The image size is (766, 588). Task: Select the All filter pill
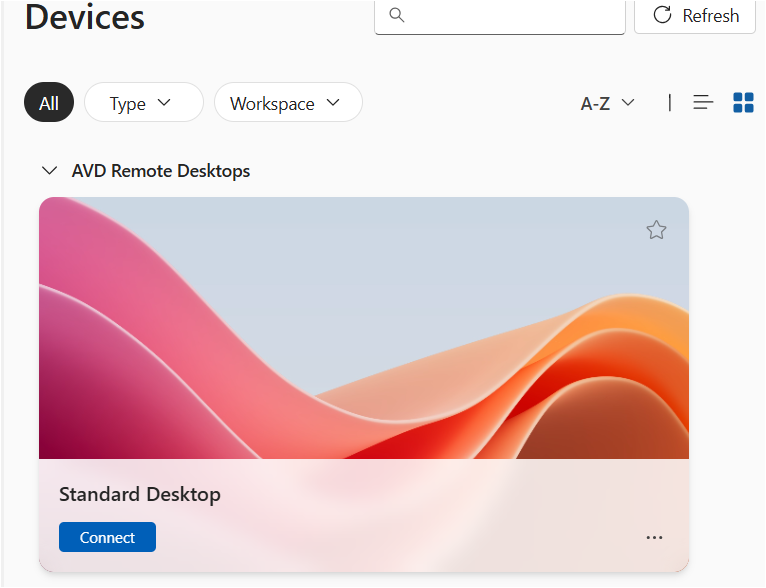click(49, 103)
